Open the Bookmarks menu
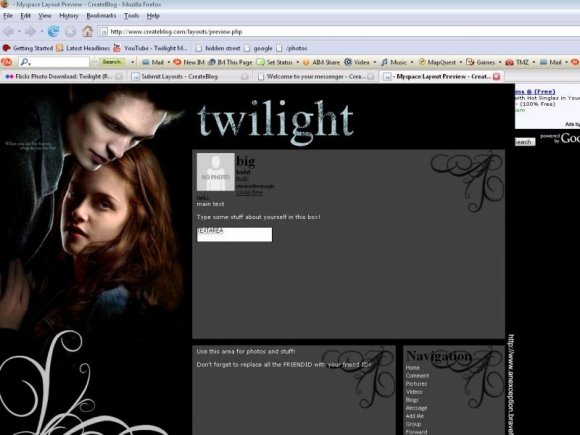The height and width of the screenshot is (435, 580). pyautogui.click(x=101, y=16)
